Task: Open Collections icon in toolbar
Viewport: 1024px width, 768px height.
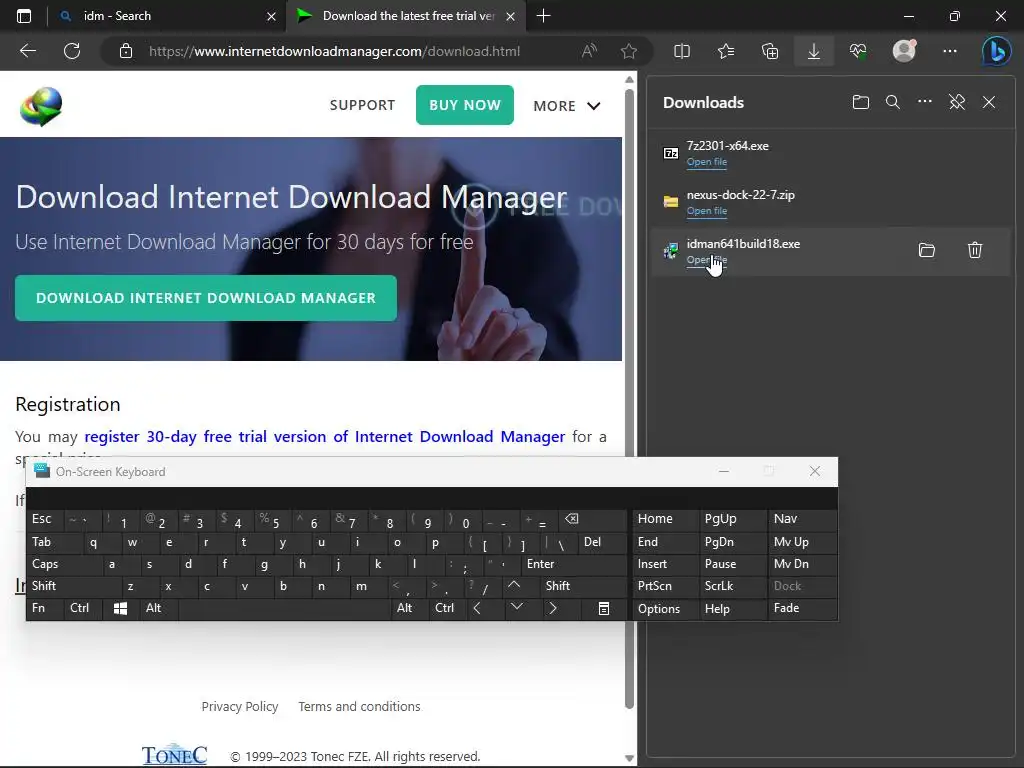Action: pyautogui.click(x=770, y=51)
